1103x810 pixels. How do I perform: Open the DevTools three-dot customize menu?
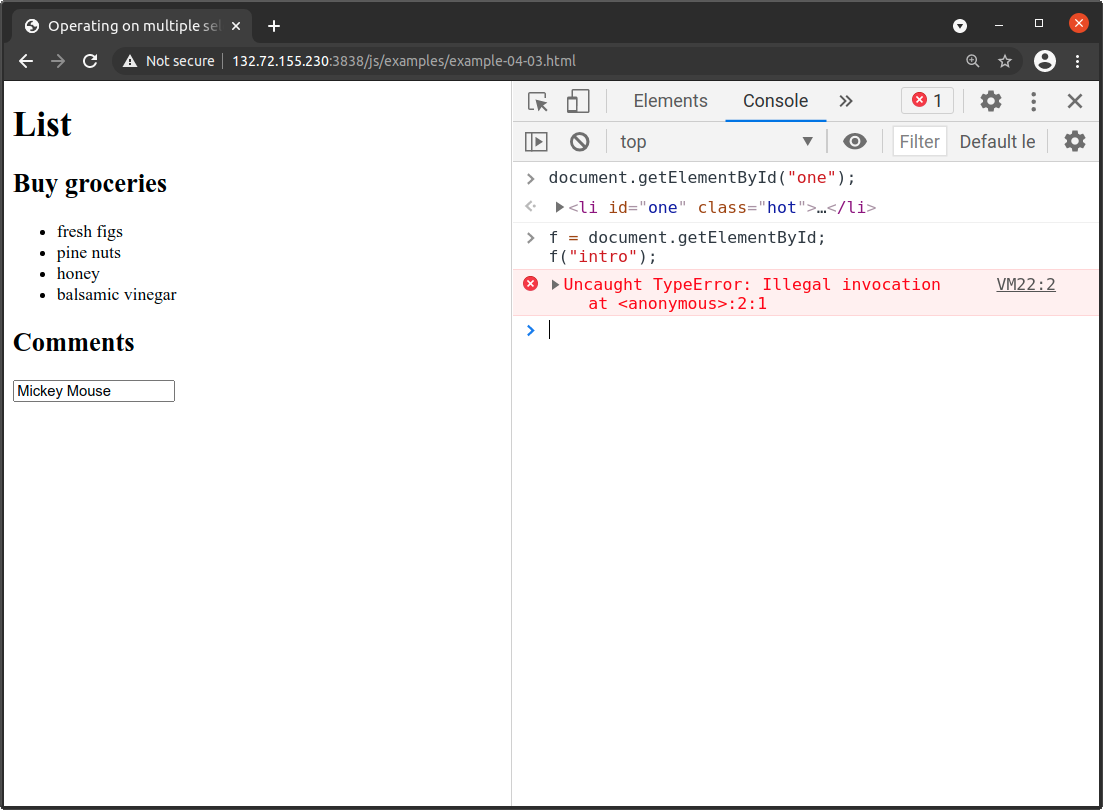pos(1033,101)
